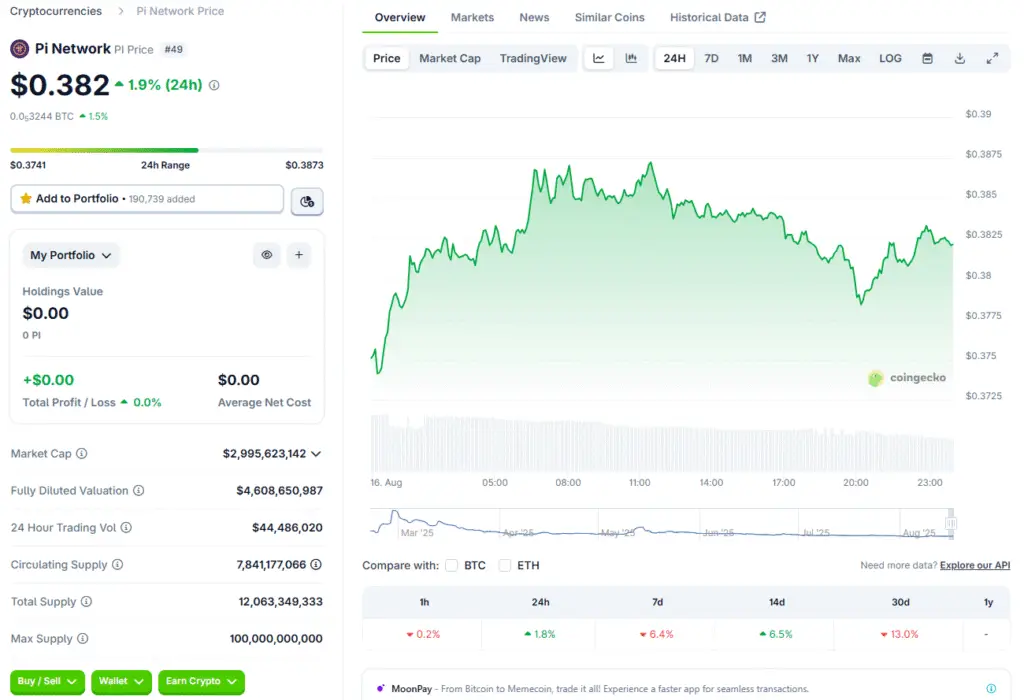The image size is (1024, 700).
Task: Toggle LOG scale on the chart
Action: pos(890,58)
